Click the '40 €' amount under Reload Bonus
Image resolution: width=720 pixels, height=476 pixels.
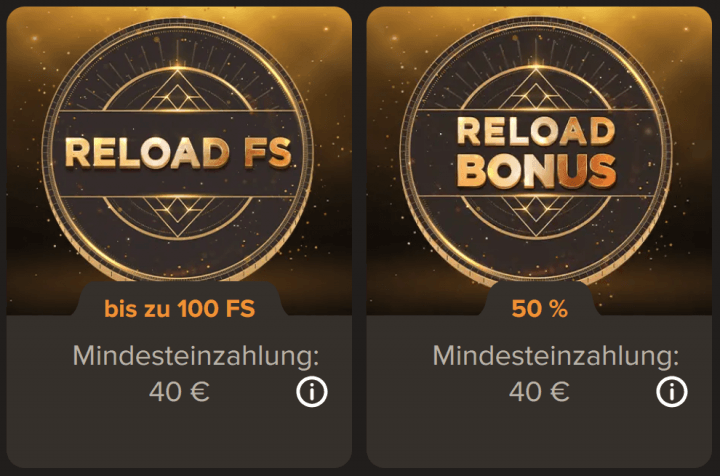539,392
